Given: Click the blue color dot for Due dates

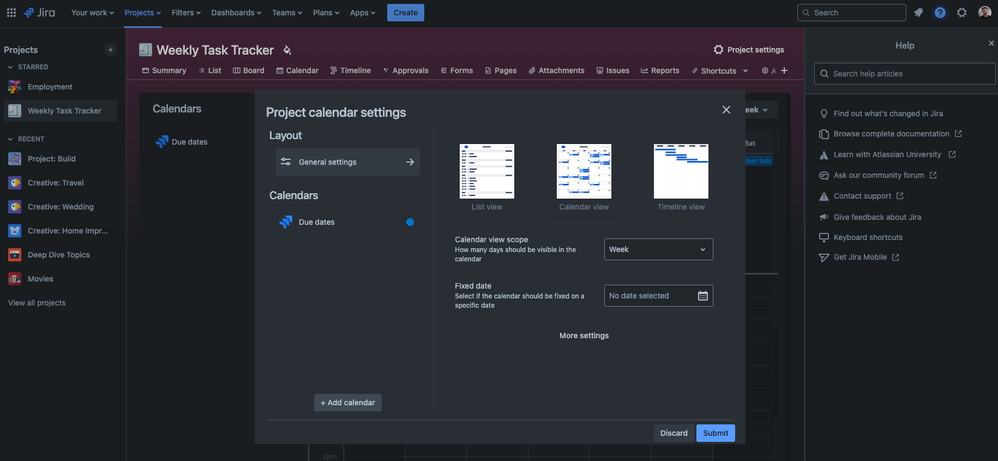Looking at the screenshot, I should click(x=410, y=222).
